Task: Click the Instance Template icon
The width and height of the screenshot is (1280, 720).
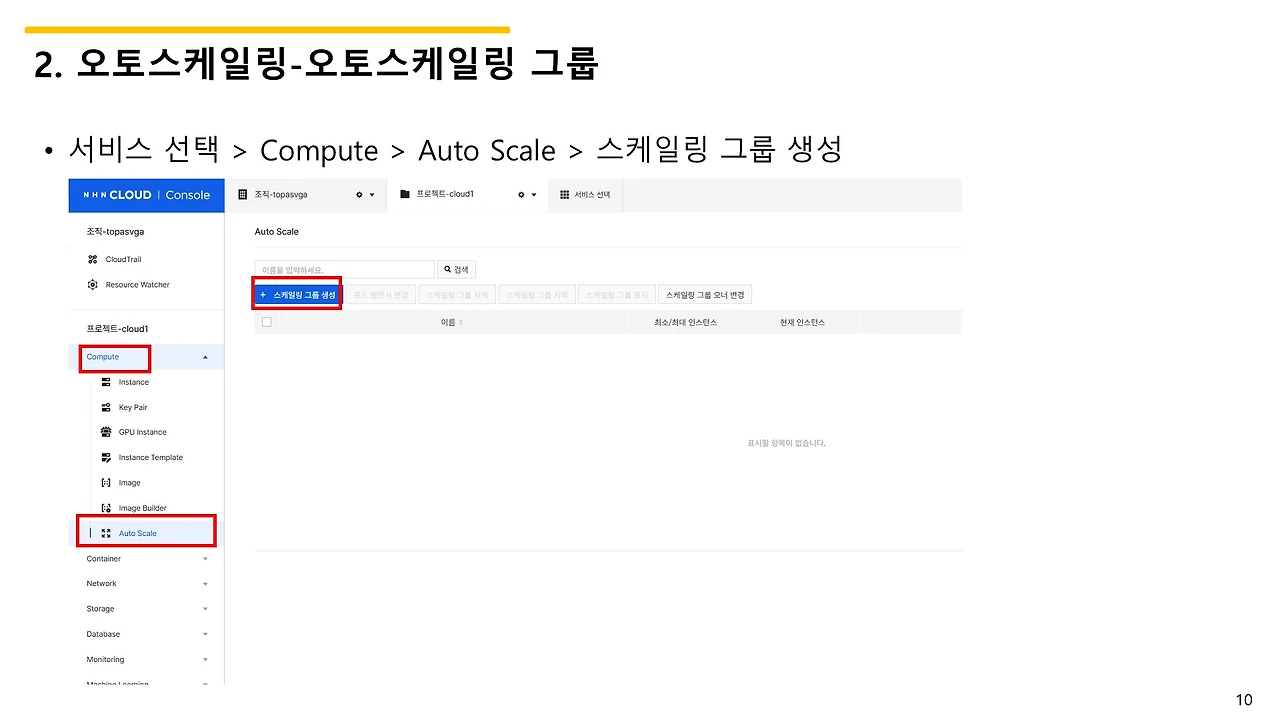Action: [106, 457]
